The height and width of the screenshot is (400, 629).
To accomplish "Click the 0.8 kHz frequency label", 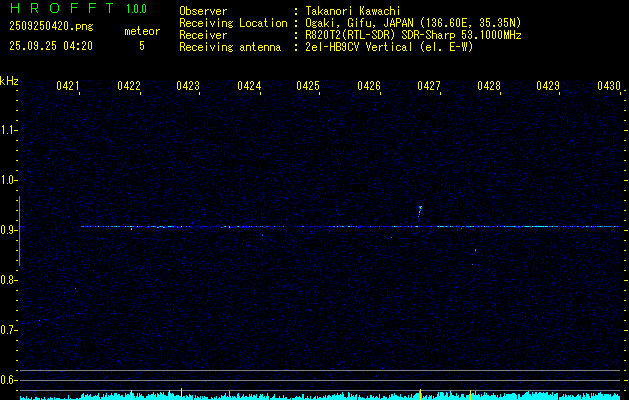I will [8, 280].
